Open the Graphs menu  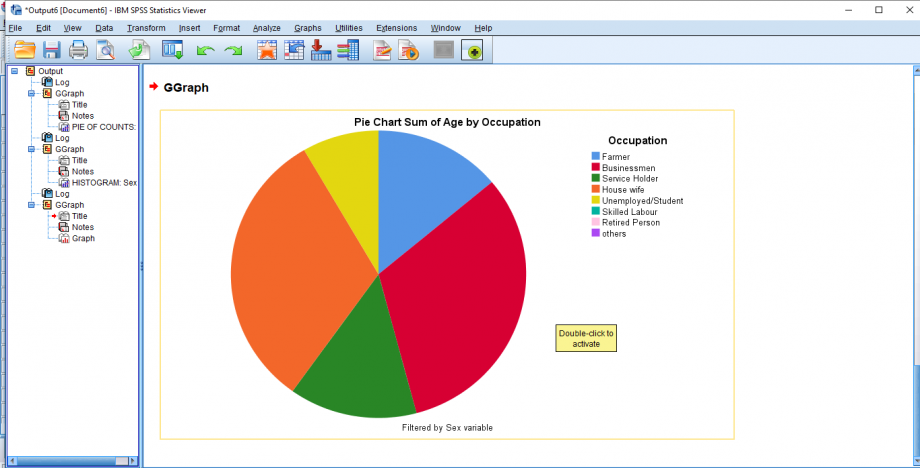point(308,28)
